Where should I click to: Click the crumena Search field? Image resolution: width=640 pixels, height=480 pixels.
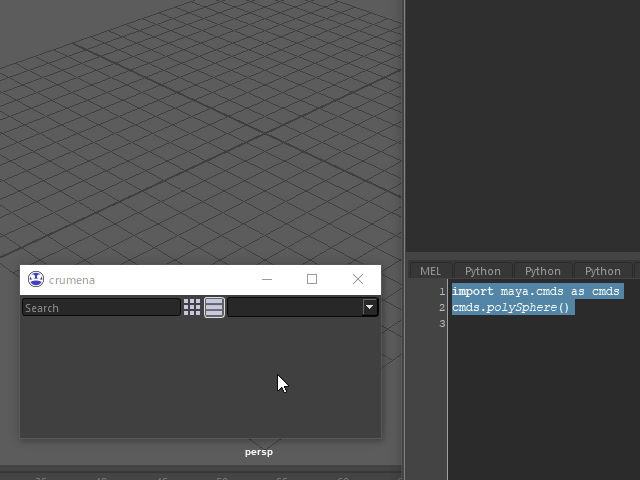coord(101,307)
